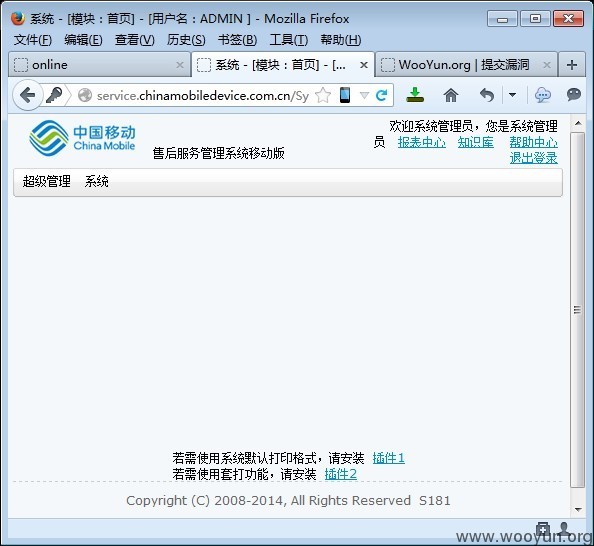Open the address bar history dropdown arrow
Viewport: 594px width, 546px height.
tap(364, 95)
